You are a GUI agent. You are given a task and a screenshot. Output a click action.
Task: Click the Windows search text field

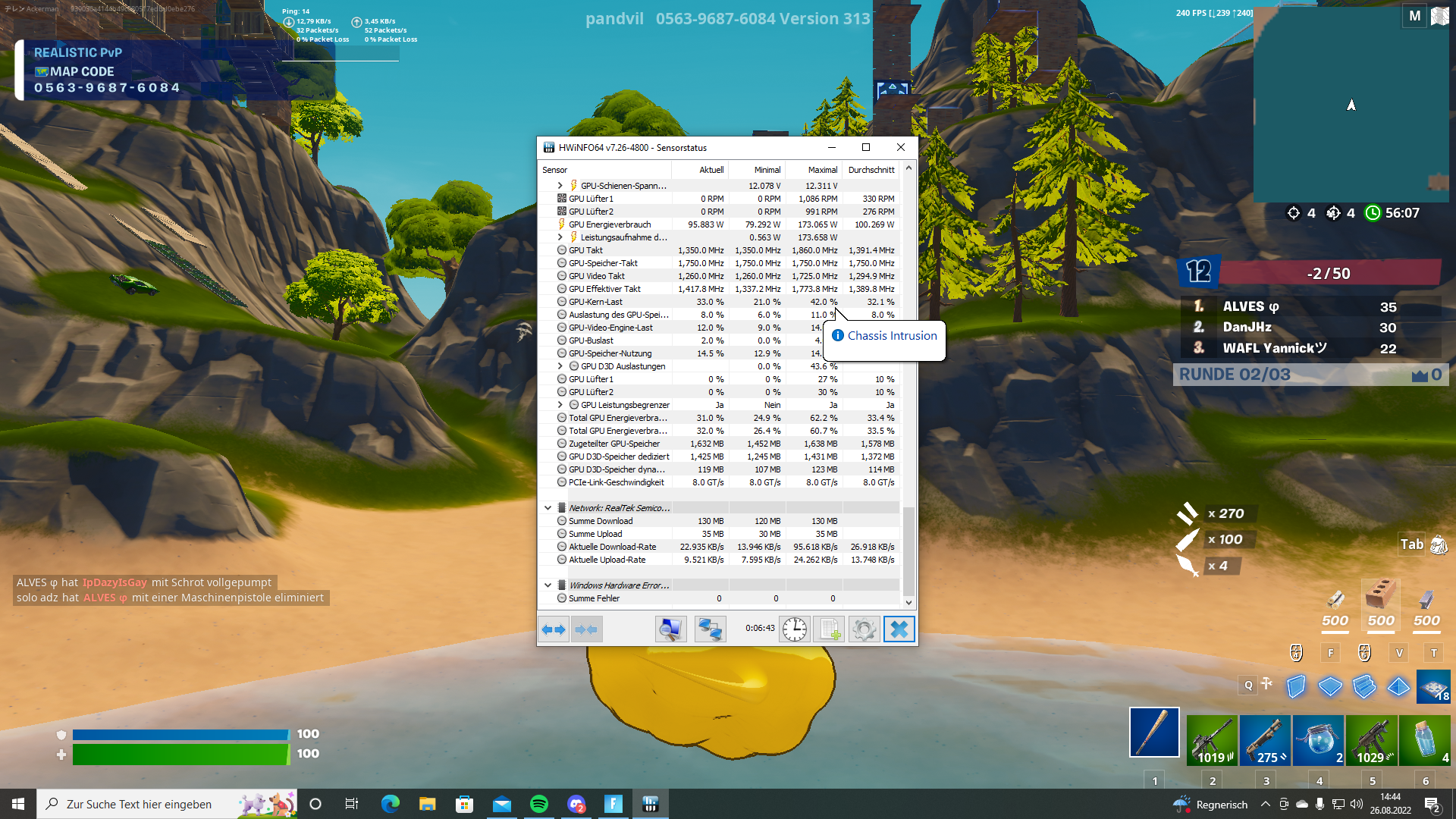pyautogui.click(x=139, y=805)
